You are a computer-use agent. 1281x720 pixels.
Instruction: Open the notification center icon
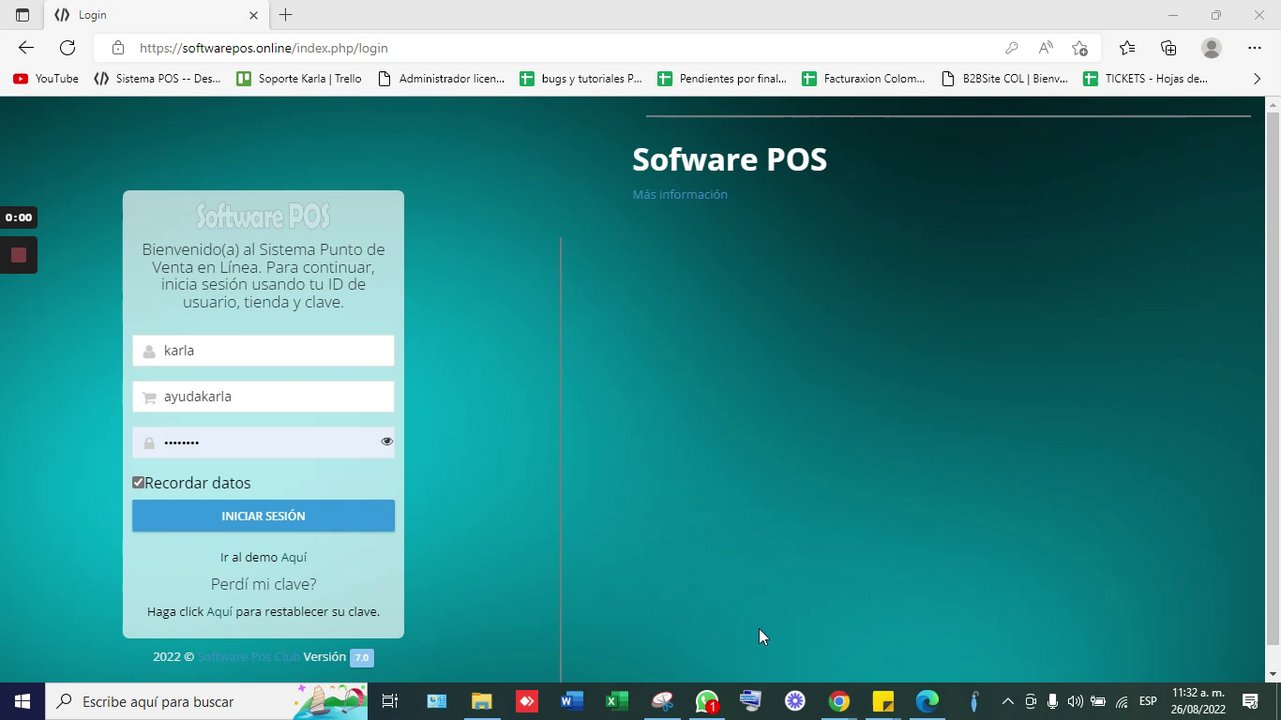point(1250,701)
